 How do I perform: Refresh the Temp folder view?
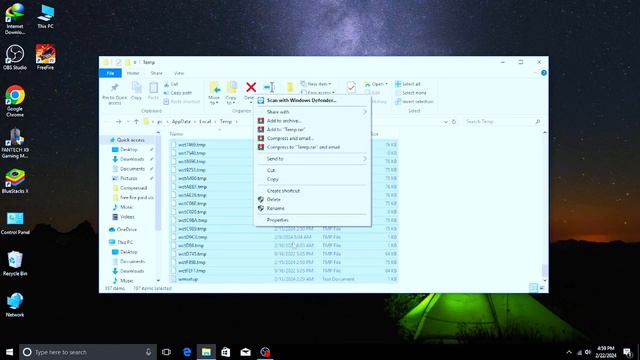point(453,122)
